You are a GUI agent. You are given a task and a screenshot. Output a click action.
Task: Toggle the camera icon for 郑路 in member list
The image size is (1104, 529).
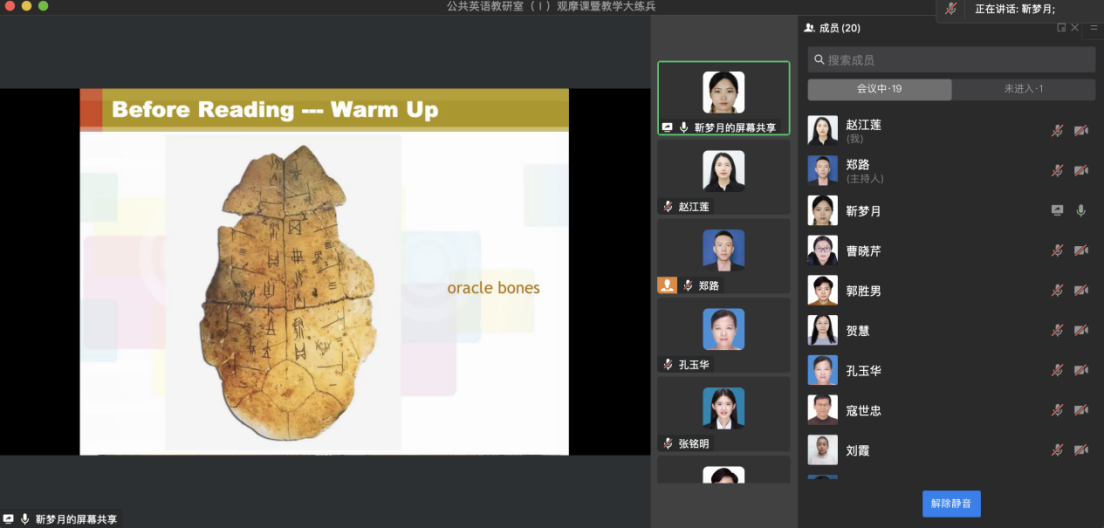pos(1081,171)
